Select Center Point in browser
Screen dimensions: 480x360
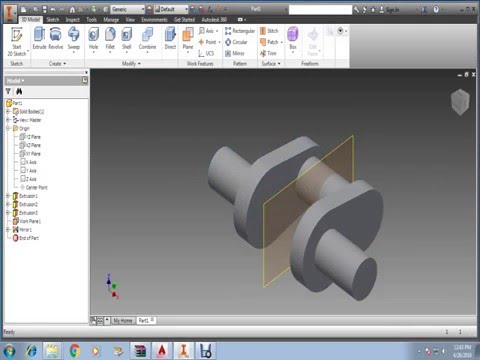click(34, 187)
